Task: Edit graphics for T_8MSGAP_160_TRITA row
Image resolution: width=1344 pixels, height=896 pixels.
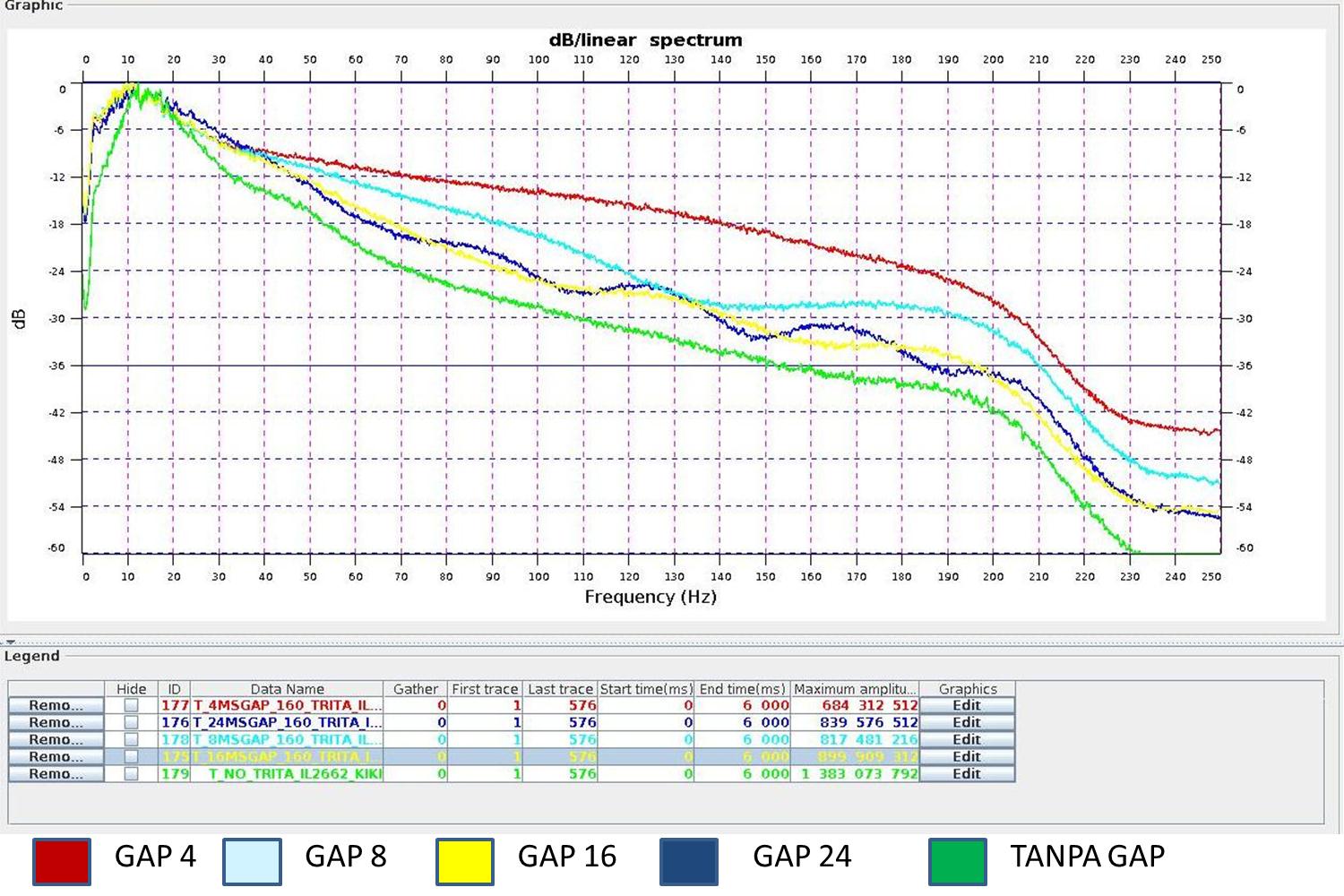Action: [x=966, y=739]
